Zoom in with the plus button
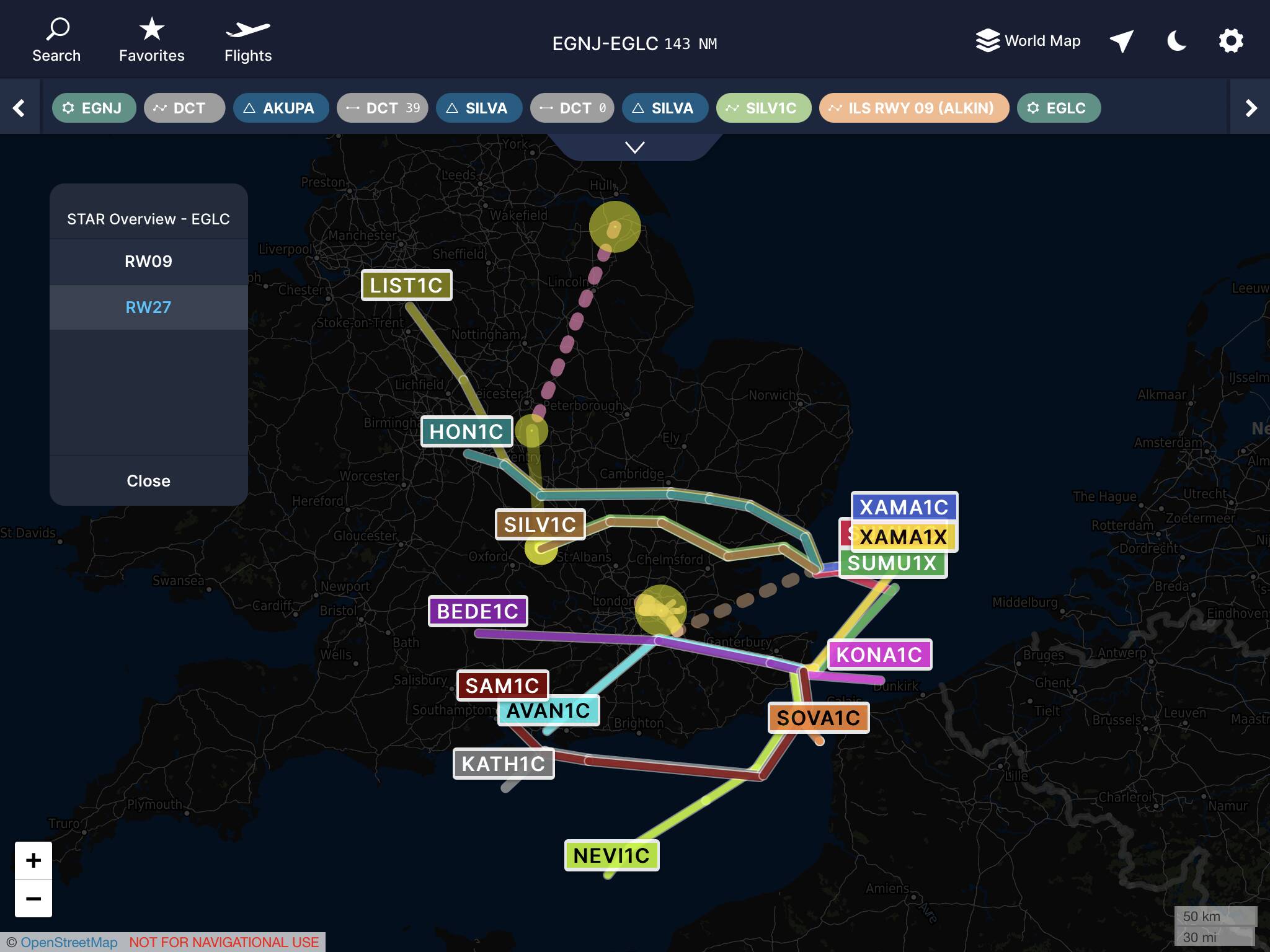Screen dimensions: 1270x952 point(33,860)
